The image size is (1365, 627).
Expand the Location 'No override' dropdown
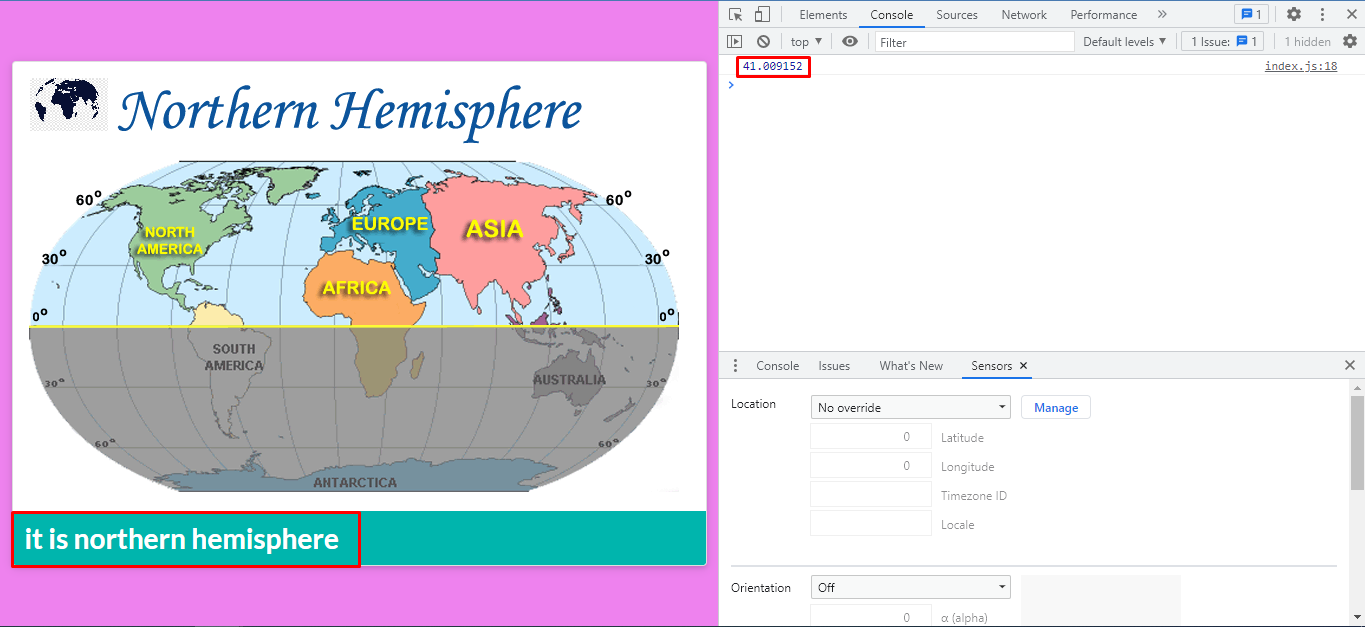tap(909, 407)
